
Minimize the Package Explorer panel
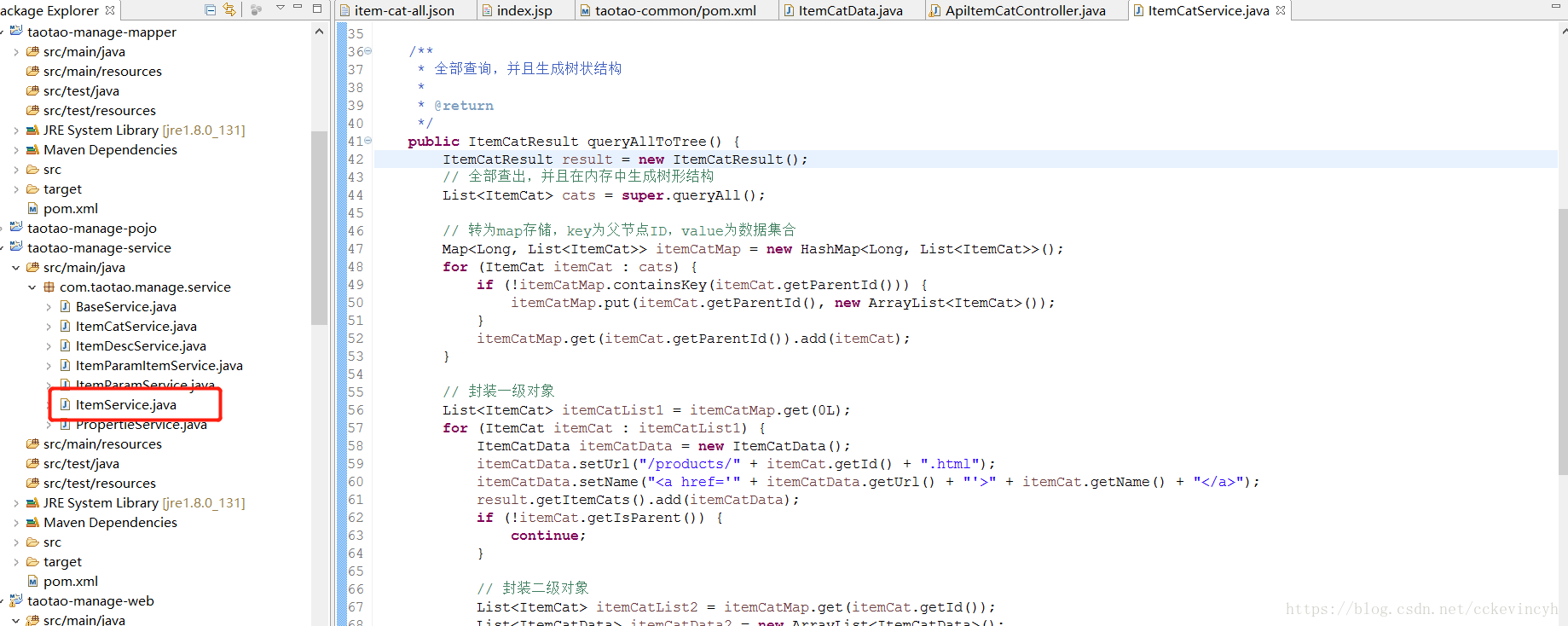(298, 8)
